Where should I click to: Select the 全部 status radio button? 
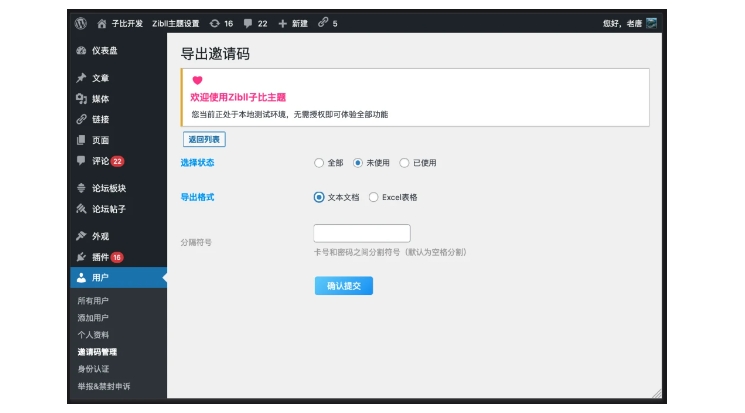[x=319, y=163]
